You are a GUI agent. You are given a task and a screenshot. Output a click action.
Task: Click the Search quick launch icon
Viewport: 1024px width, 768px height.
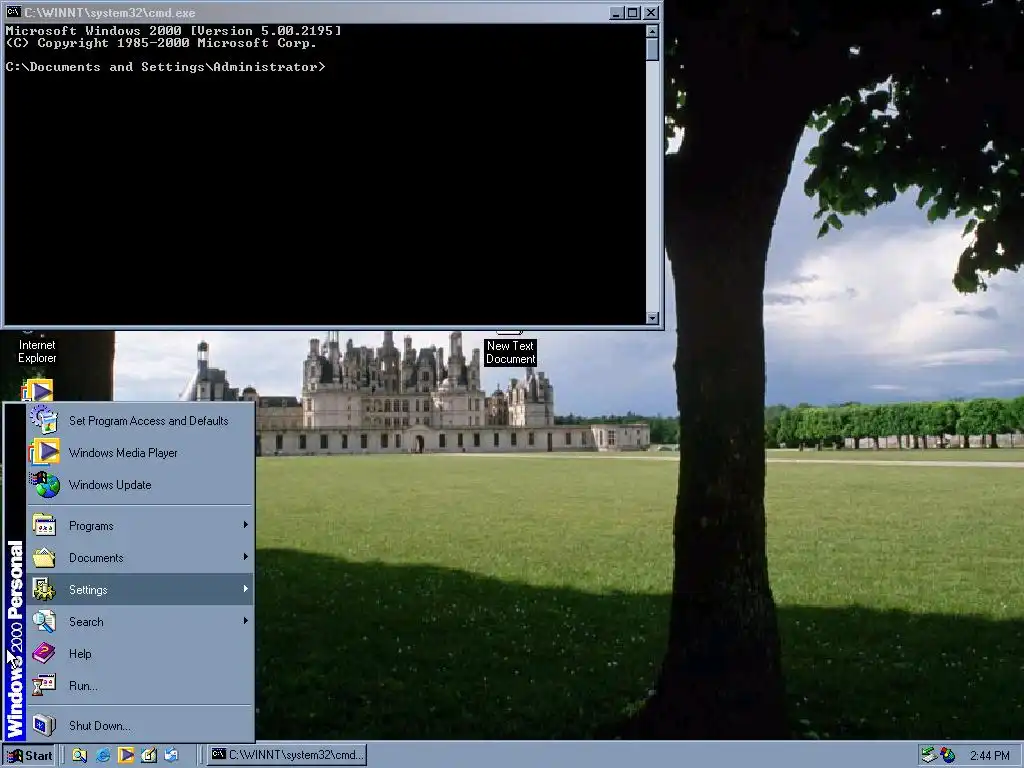(x=80, y=756)
